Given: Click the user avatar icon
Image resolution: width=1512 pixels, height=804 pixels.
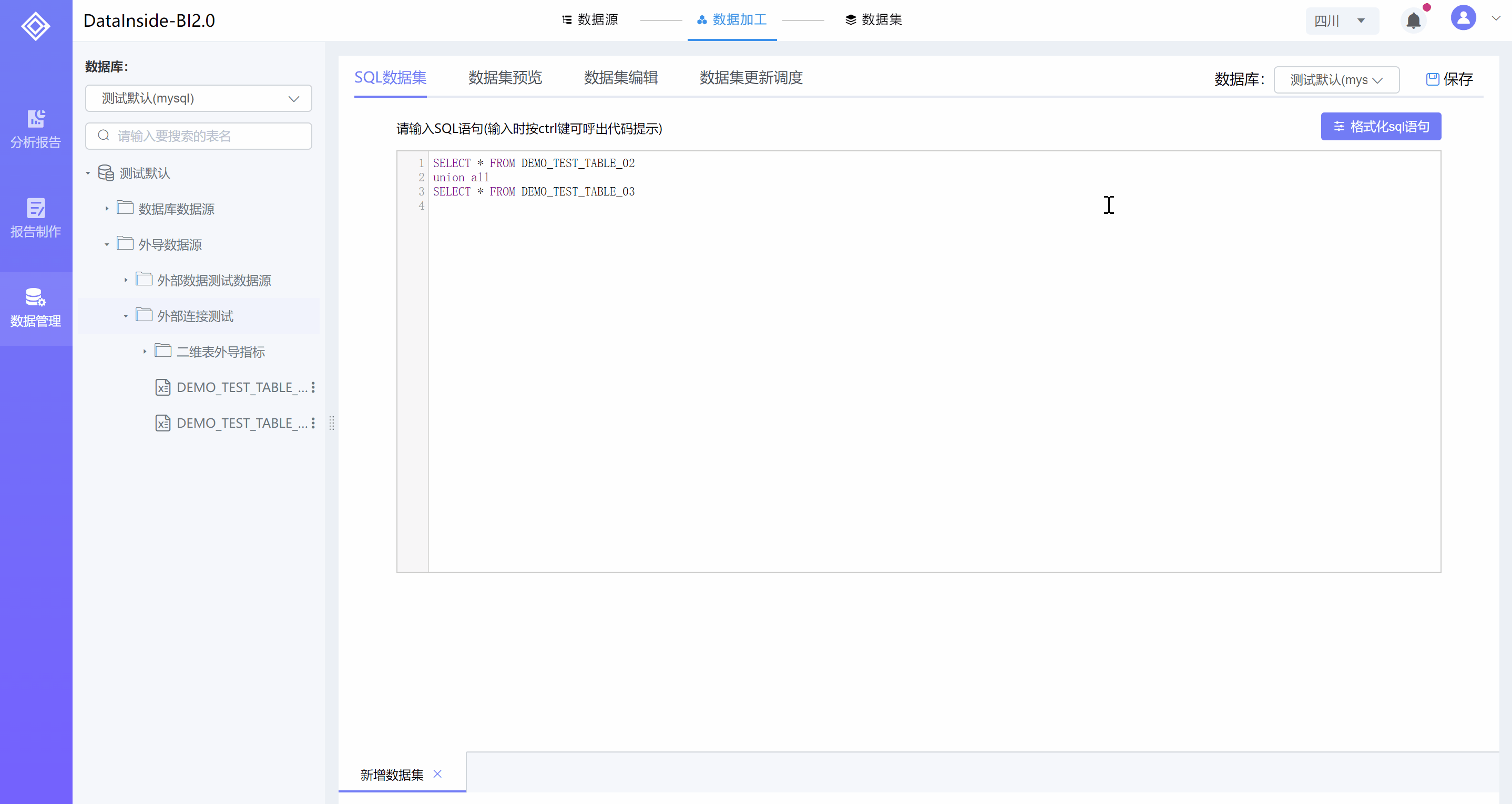Looking at the screenshot, I should tap(1463, 18).
